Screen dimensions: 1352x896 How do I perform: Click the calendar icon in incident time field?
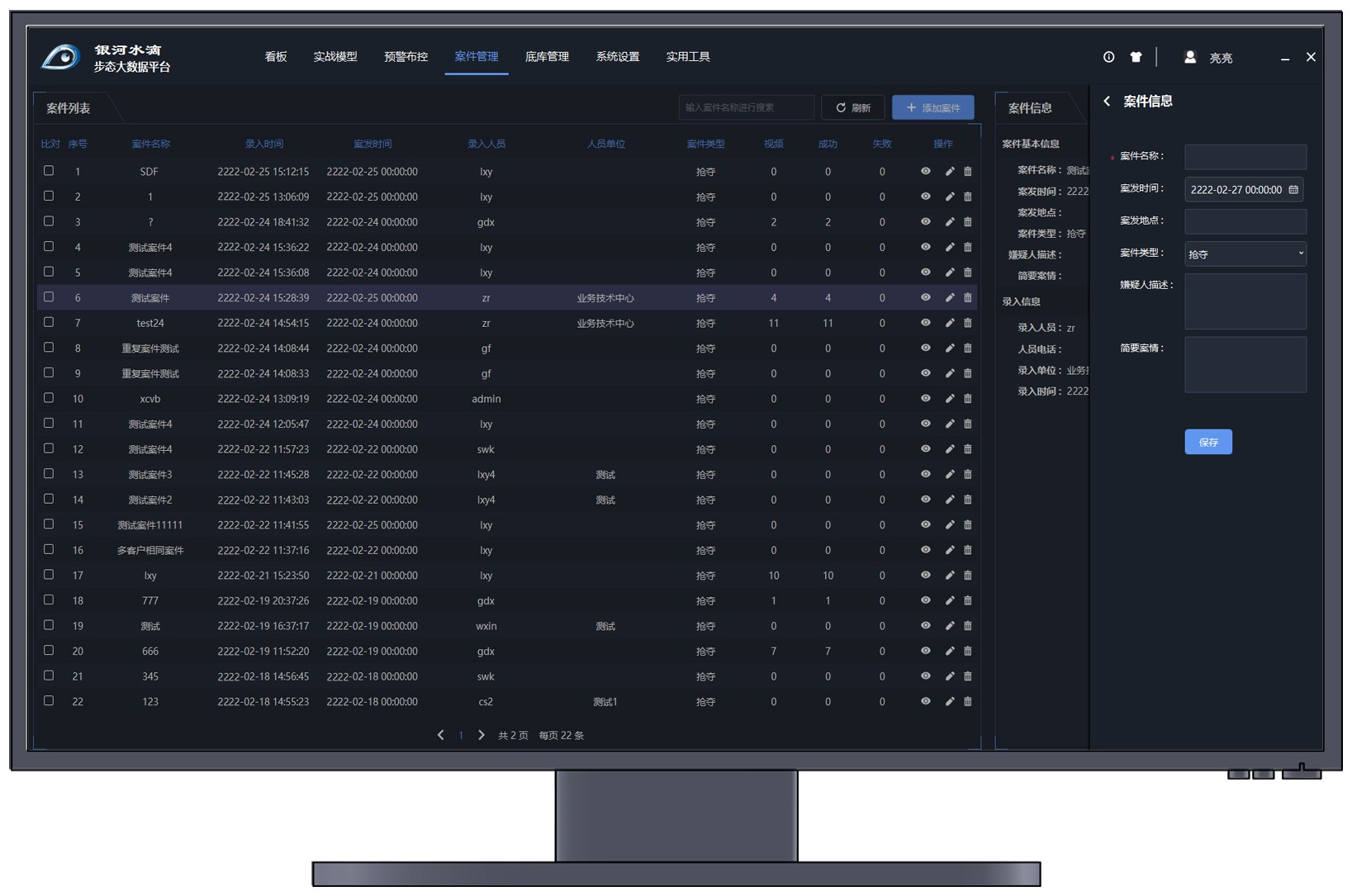tap(1293, 190)
